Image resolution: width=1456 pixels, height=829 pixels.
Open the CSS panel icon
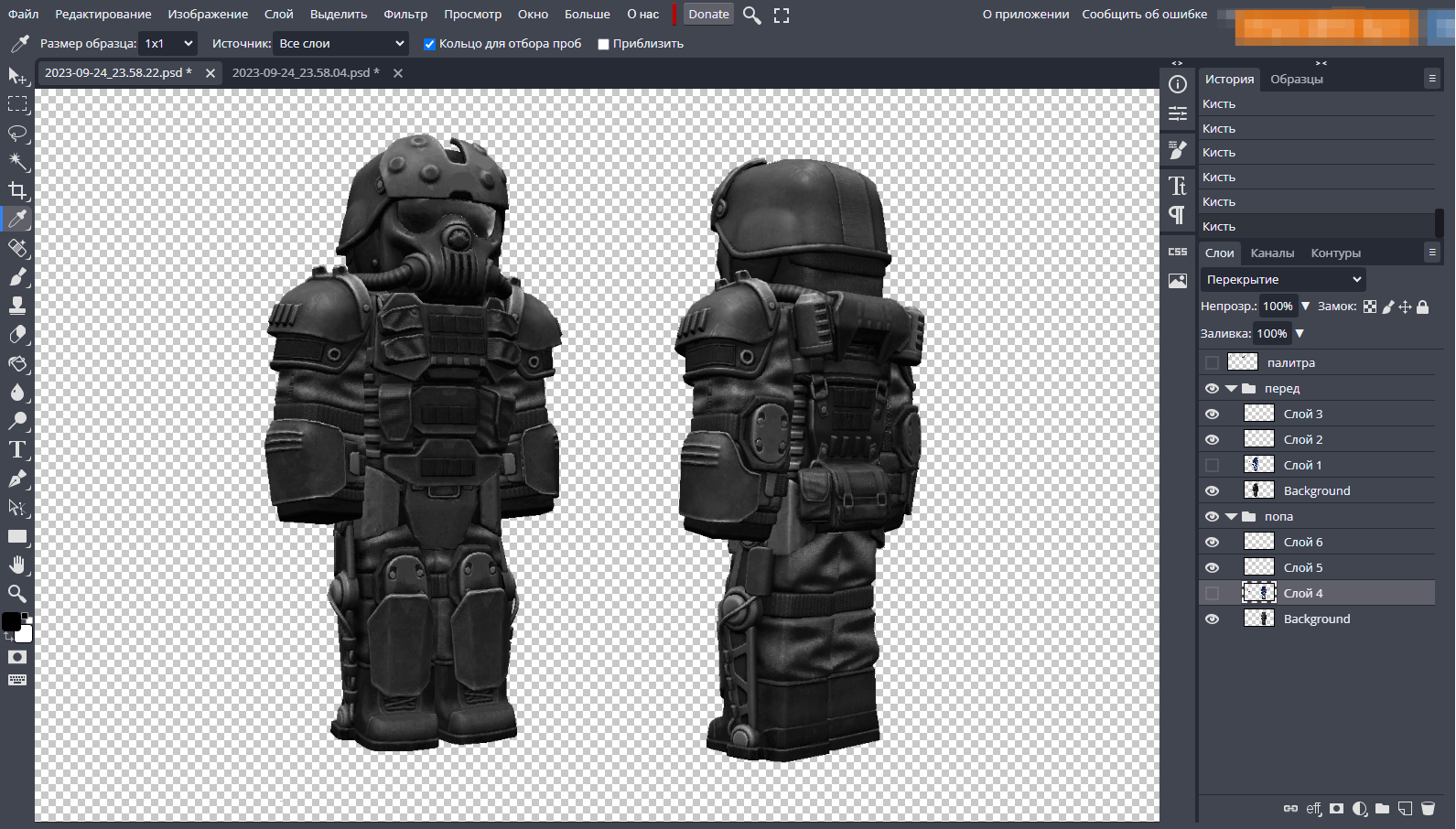[x=1178, y=252]
